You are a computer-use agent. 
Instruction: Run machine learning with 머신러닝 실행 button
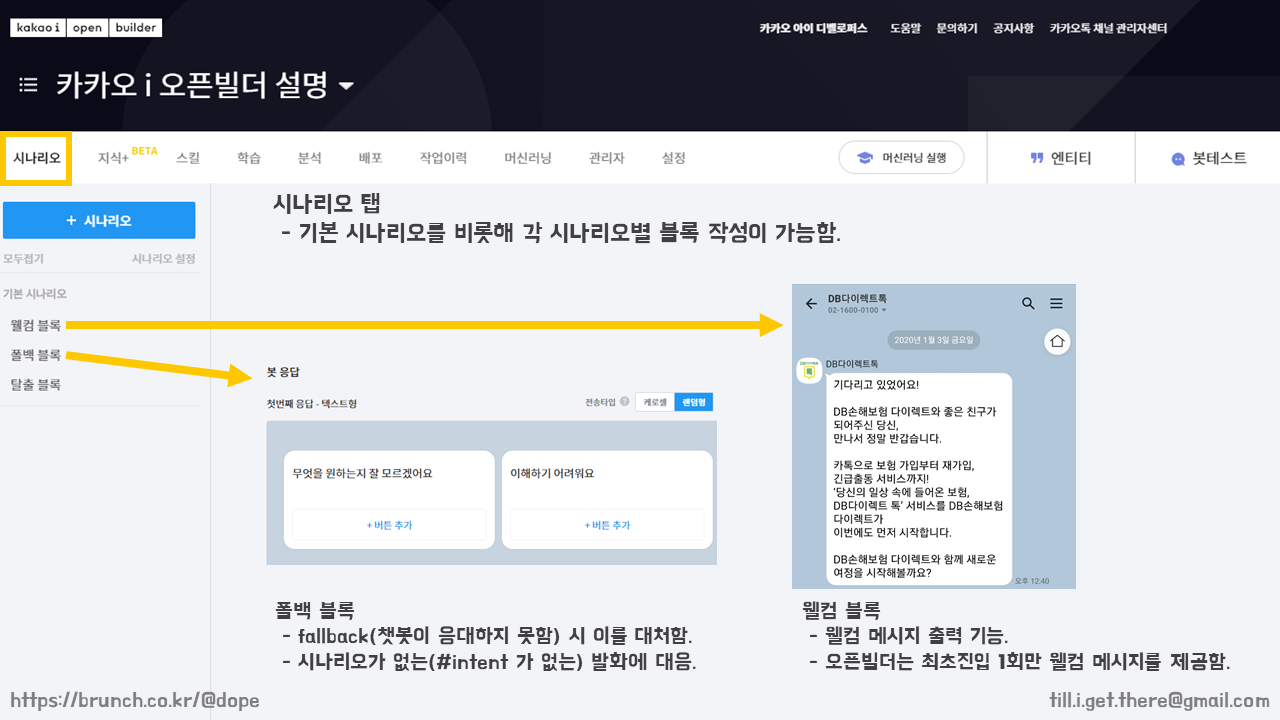(x=901, y=158)
